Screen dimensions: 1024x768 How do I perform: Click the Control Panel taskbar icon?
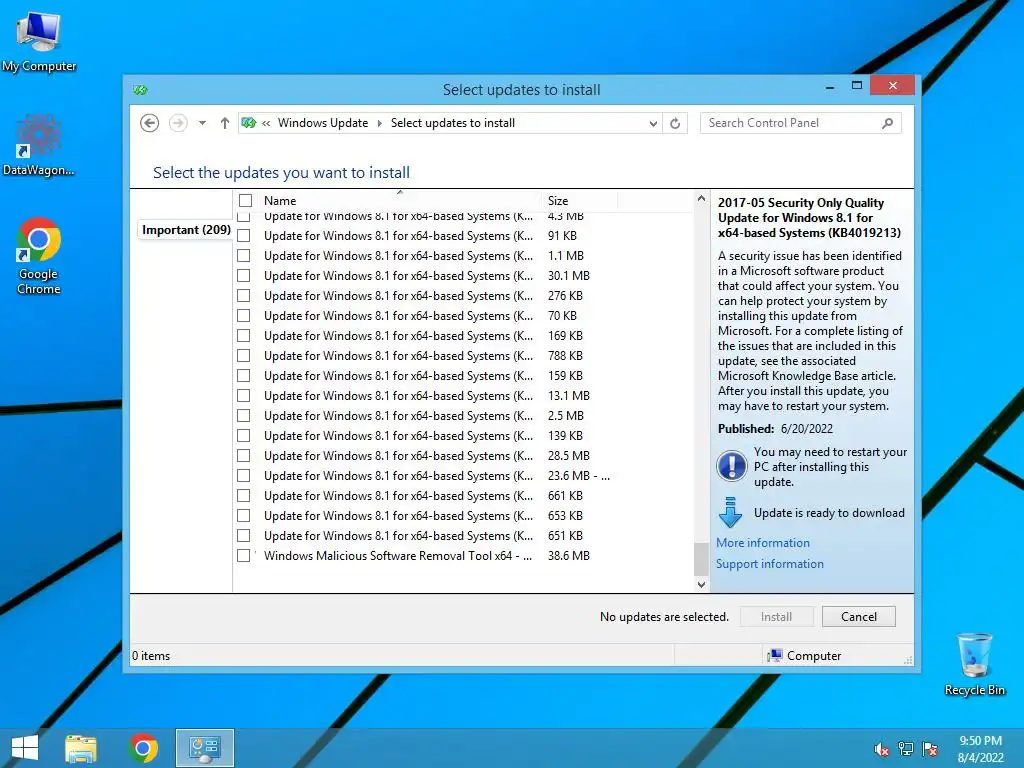click(x=204, y=748)
